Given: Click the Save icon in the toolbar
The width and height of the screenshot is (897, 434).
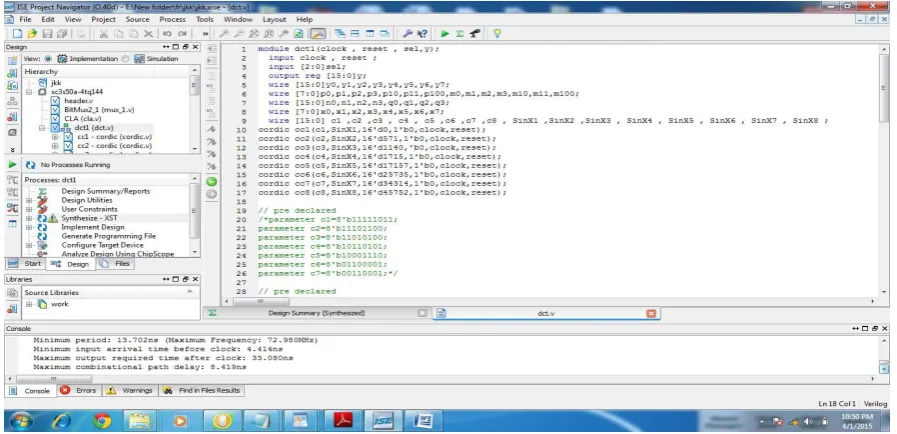Looking at the screenshot, I should 47,34.
